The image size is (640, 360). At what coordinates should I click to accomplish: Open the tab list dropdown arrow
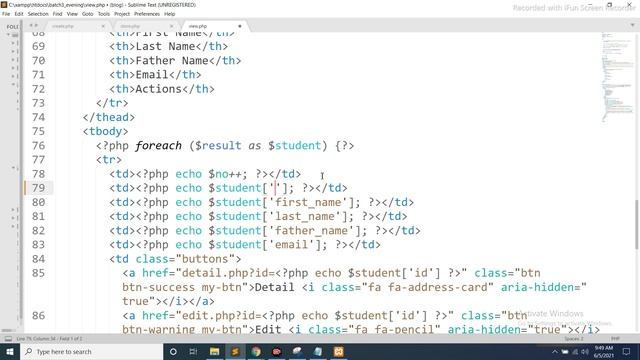[632, 25]
